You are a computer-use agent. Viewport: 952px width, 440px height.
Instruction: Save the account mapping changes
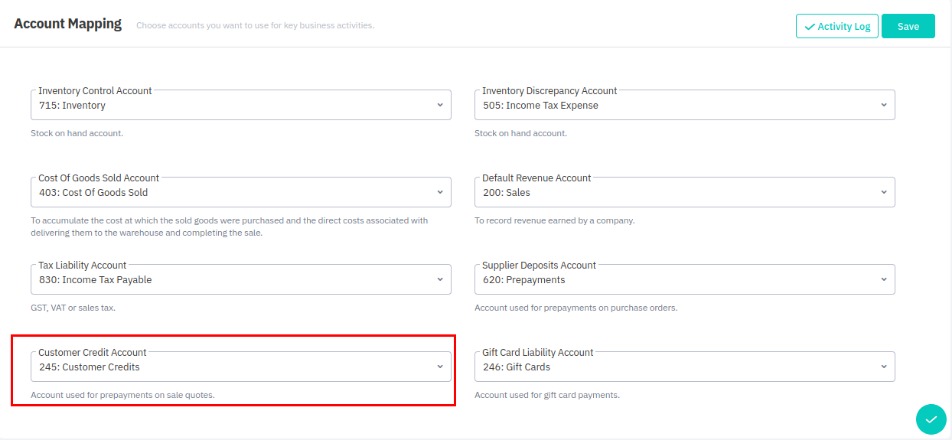click(x=908, y=27)
